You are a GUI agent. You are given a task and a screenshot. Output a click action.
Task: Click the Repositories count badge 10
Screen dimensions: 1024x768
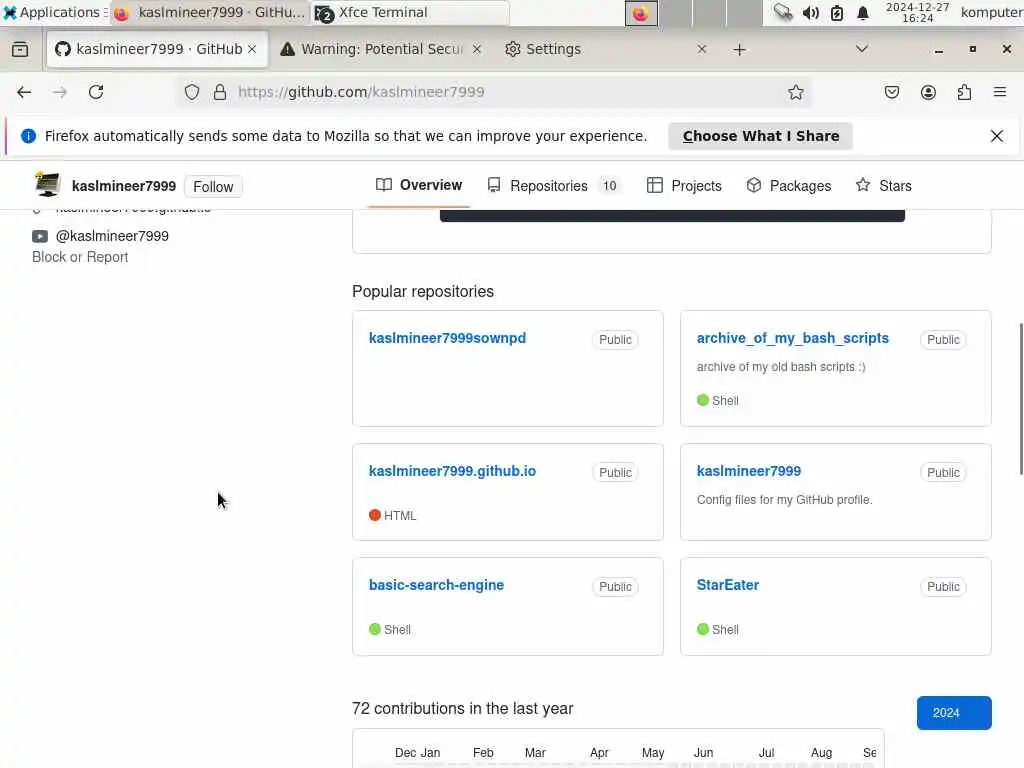[x=609, y=186]
